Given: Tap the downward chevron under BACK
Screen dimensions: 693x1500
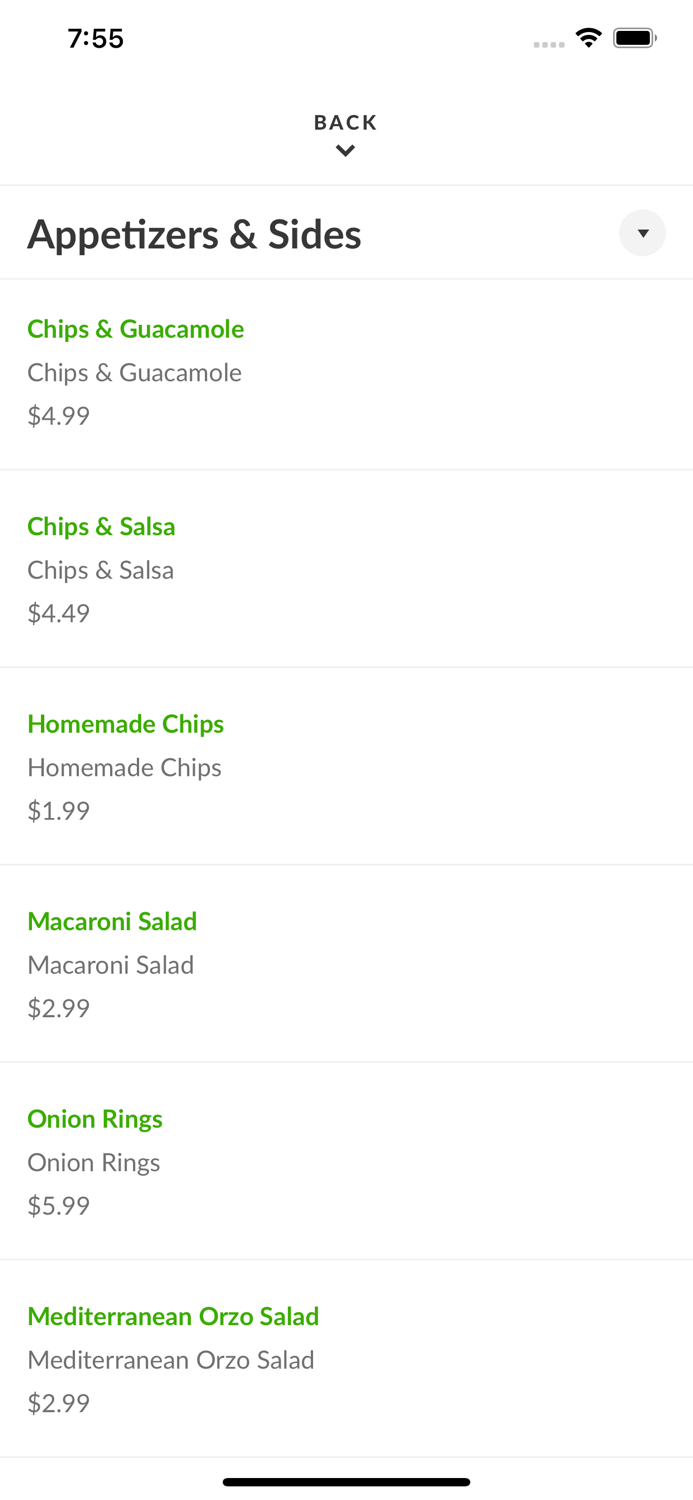Looking at the screenshot, I should [x=345, y=151].
